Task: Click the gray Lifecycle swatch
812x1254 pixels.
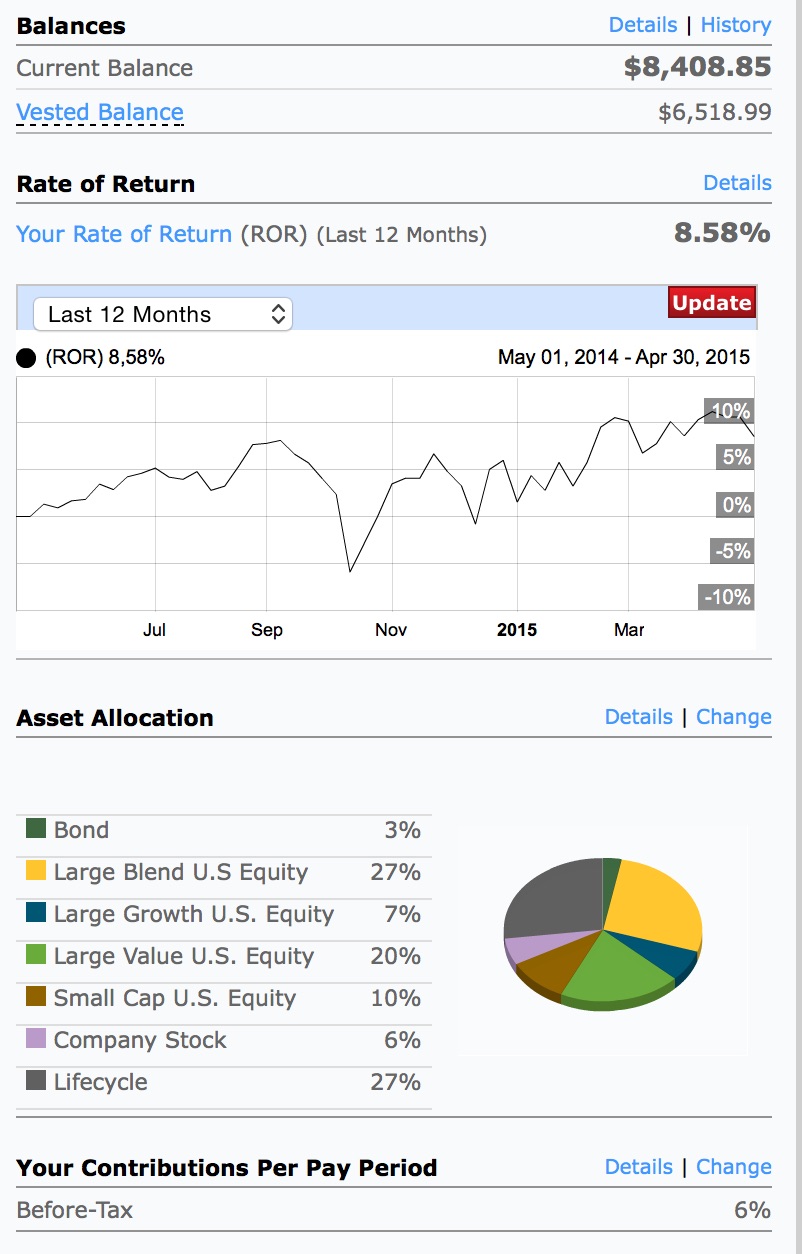Action: (36, 1081)
